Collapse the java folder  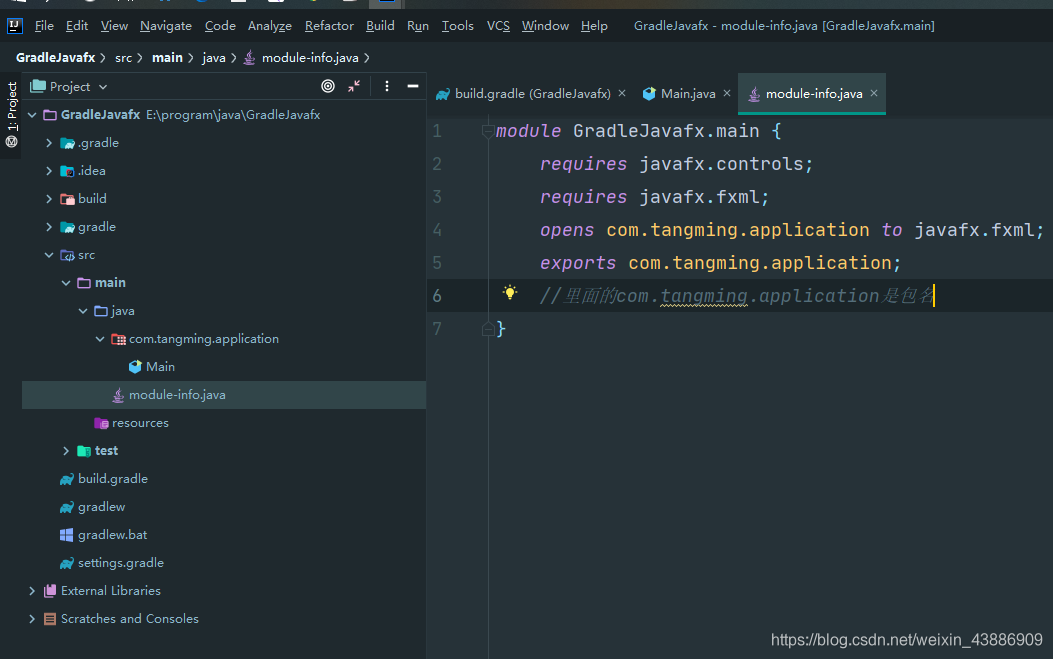tap(83, 311)
